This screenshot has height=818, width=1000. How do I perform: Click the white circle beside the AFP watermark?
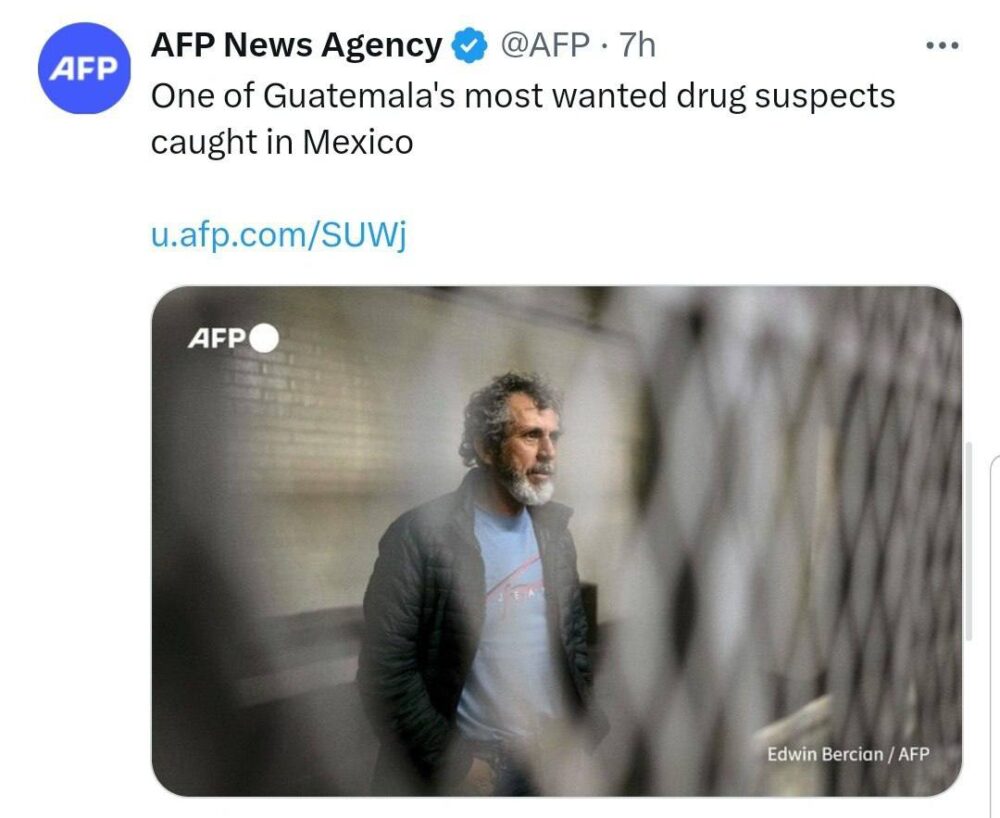click(x=264, y=339)
